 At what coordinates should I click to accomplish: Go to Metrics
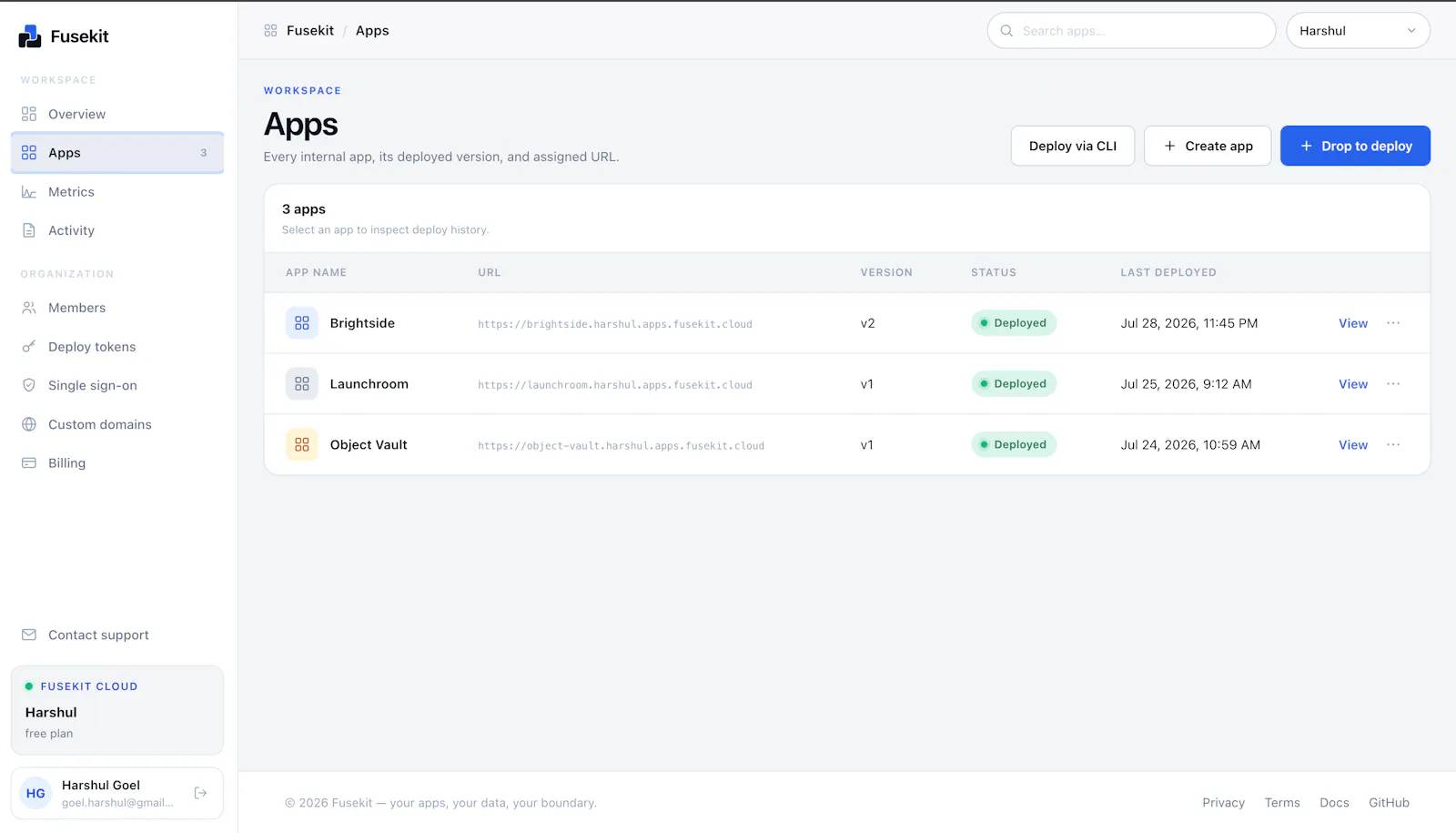pyautogui.click(x=117, y=192)
